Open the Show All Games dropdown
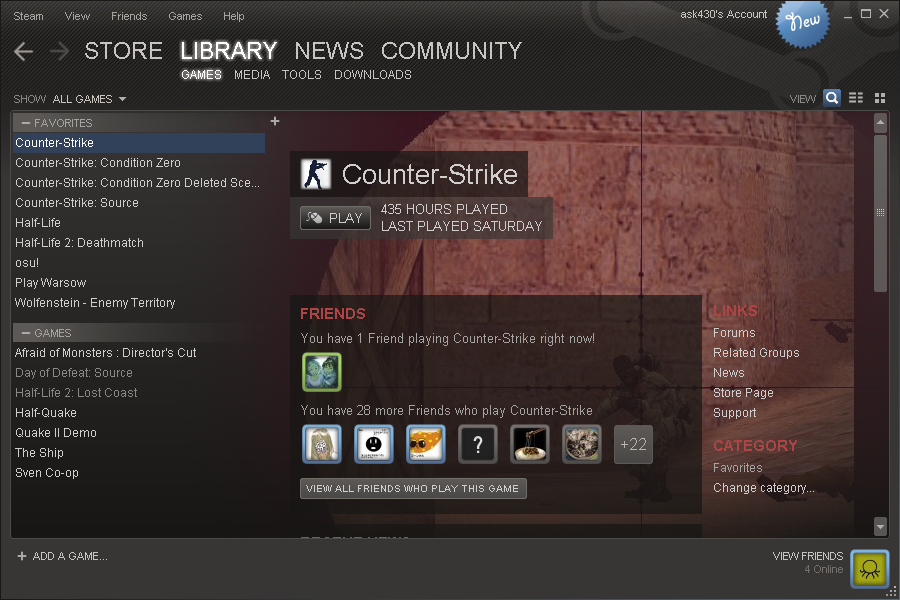Image resolution: width=900 pixels, height=600 pixels. (90, 99)
